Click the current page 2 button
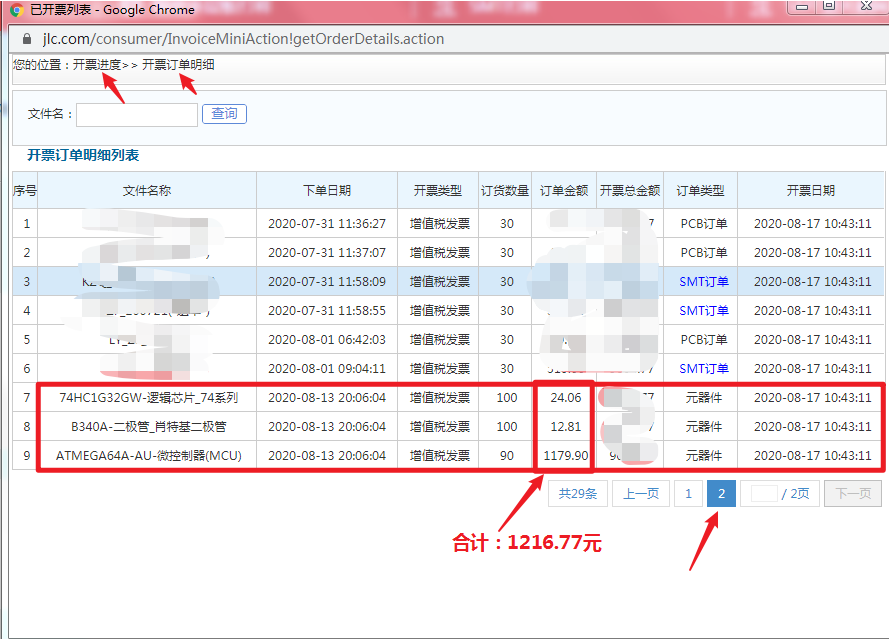Viewport: 889px width, 640px height. pos(720,493)
